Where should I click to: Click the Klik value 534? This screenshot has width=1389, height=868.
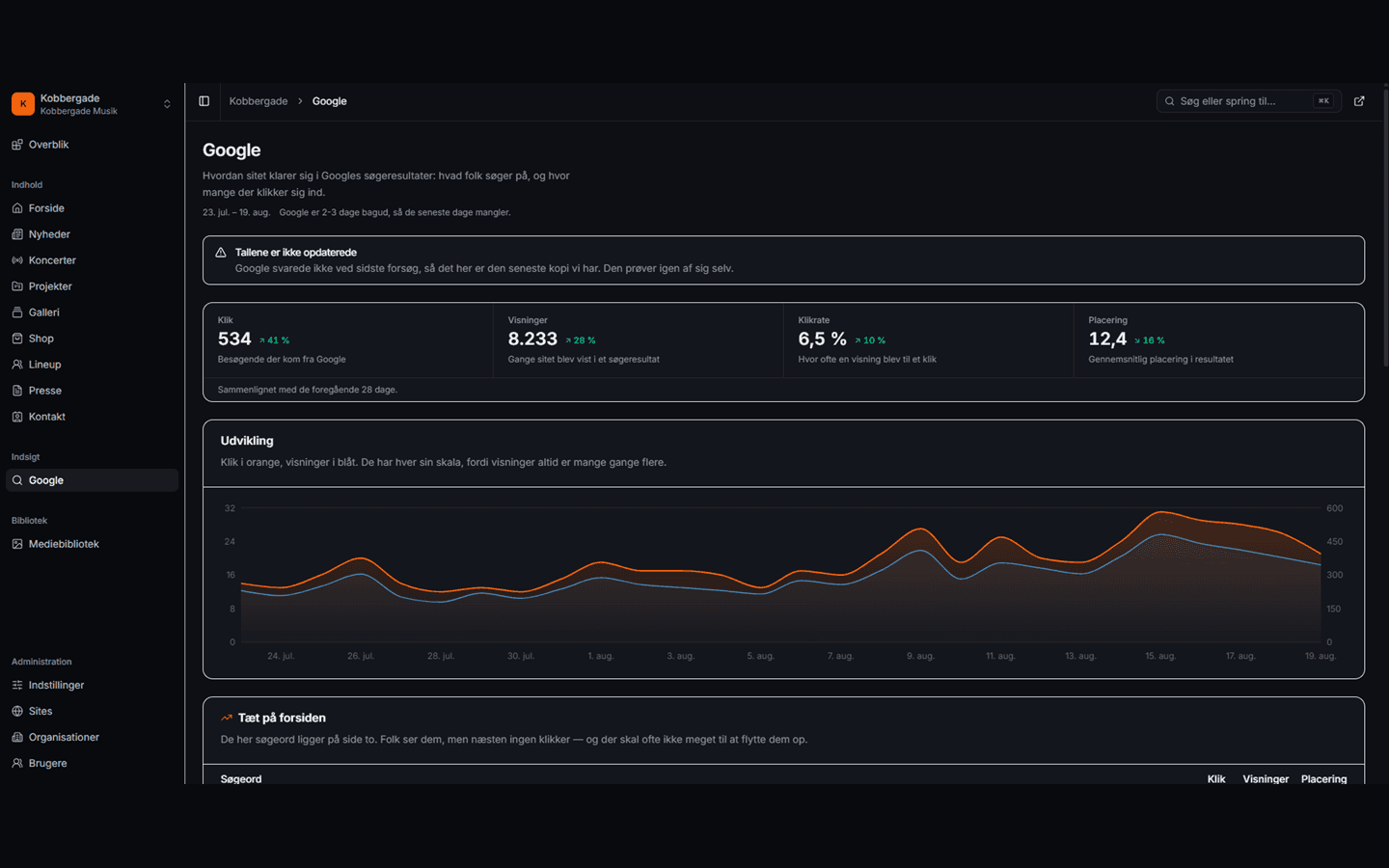[x=234, y=339]
